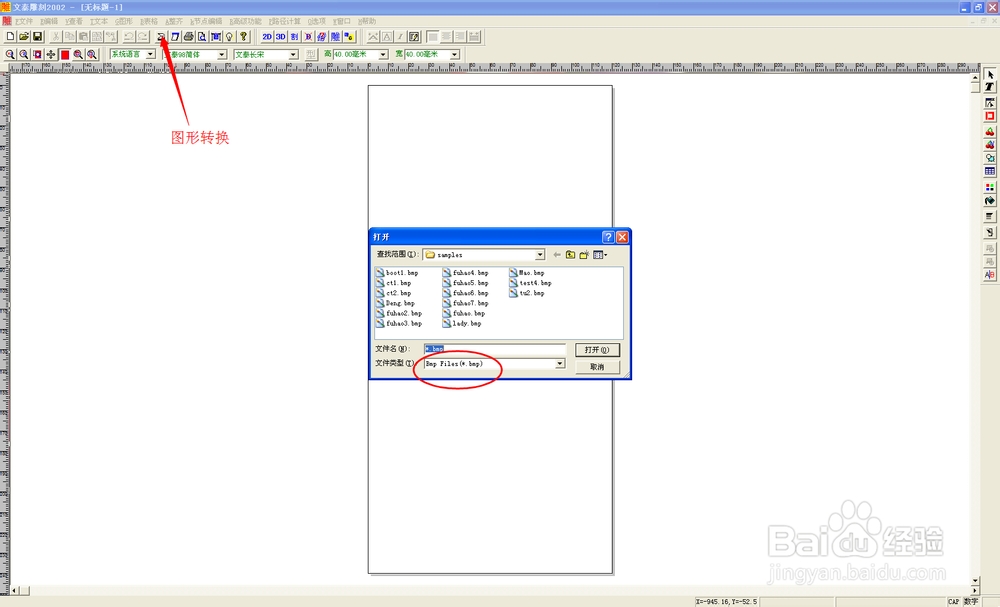Expand the 查找范围 samples folder dropdown
Viewport: 1000px width, 607px height.
(x=540, y=255)
